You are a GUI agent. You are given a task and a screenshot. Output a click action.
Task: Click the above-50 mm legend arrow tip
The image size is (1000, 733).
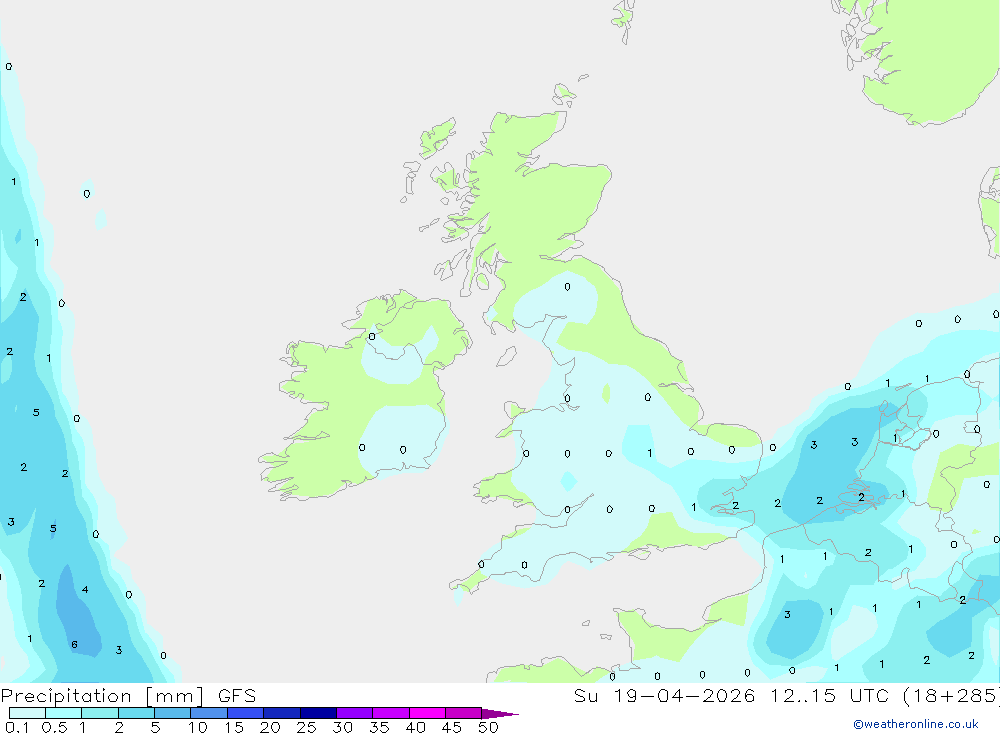499,714
